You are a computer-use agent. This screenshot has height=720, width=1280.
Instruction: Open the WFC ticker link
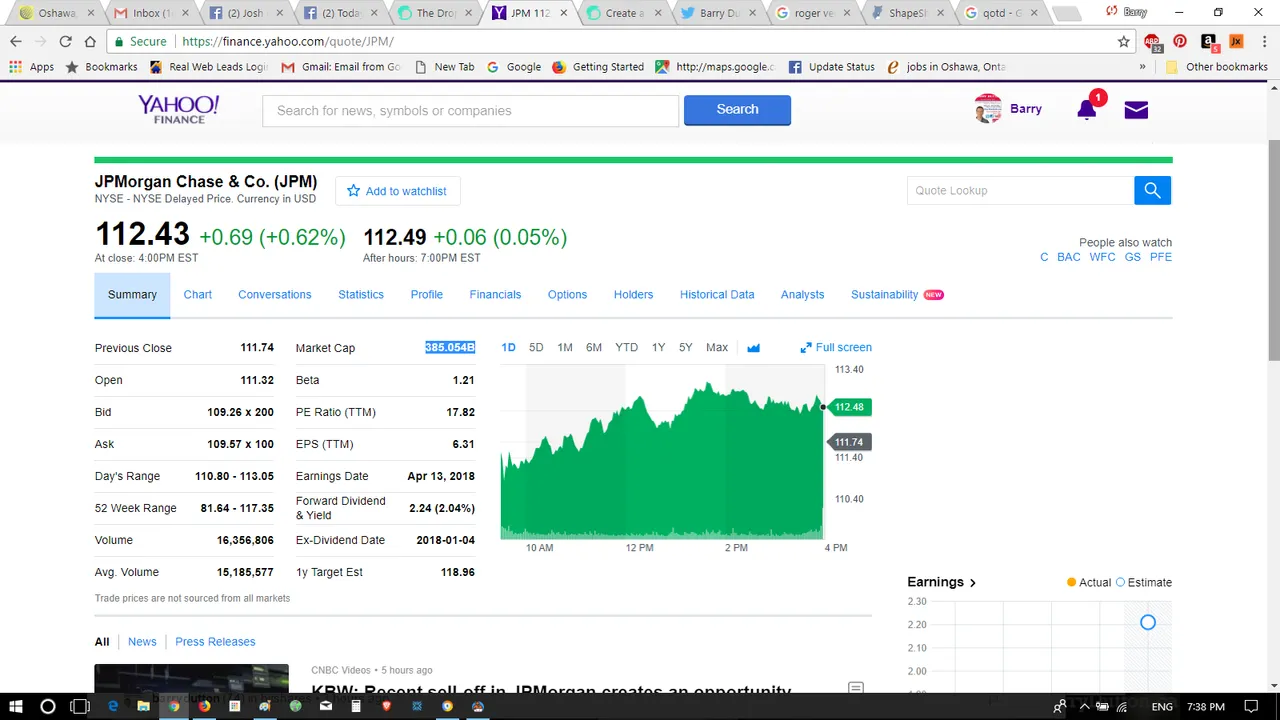[1102, 257]
